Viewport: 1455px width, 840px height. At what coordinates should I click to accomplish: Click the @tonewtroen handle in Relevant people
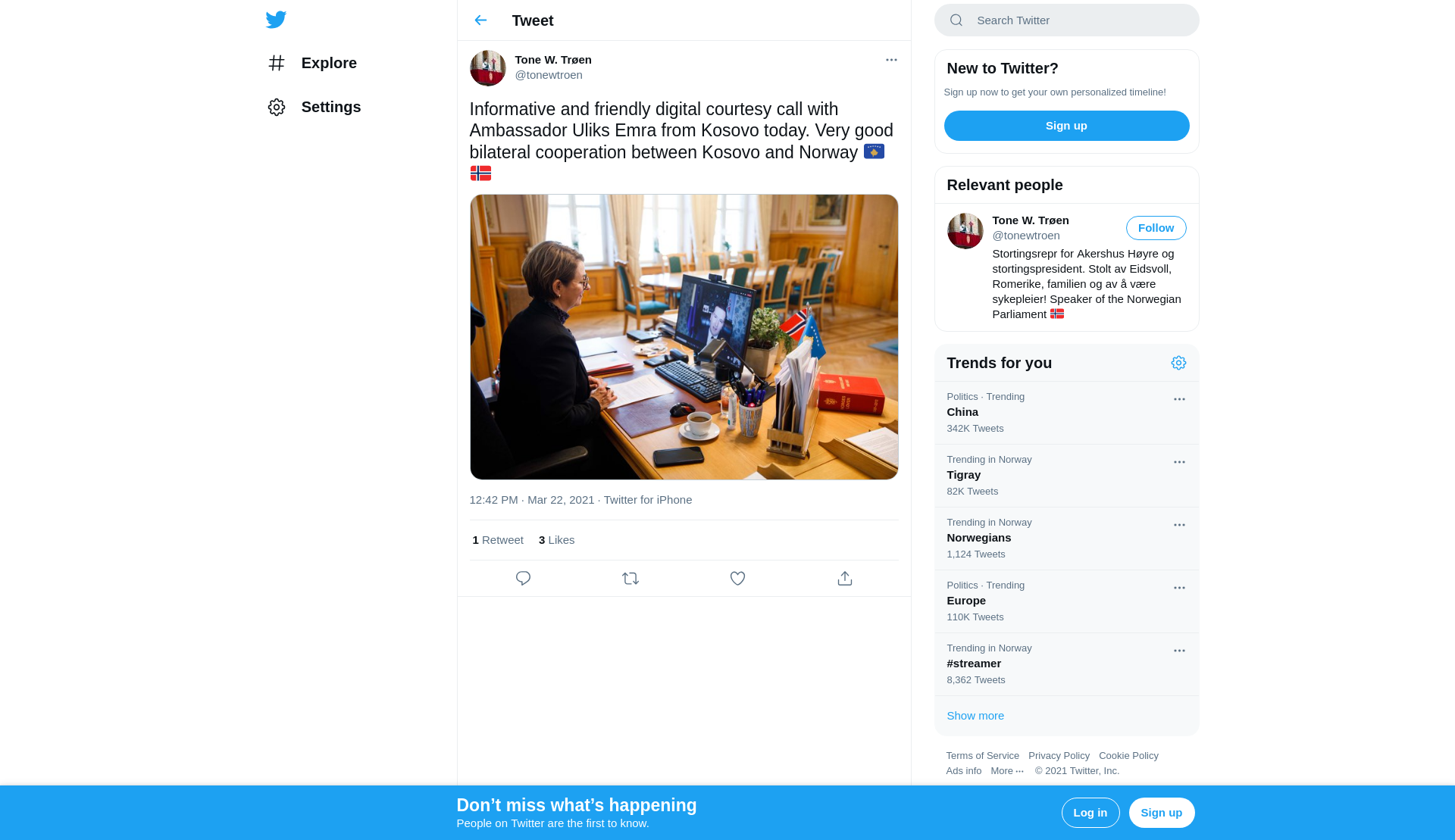coord(1026,236)
